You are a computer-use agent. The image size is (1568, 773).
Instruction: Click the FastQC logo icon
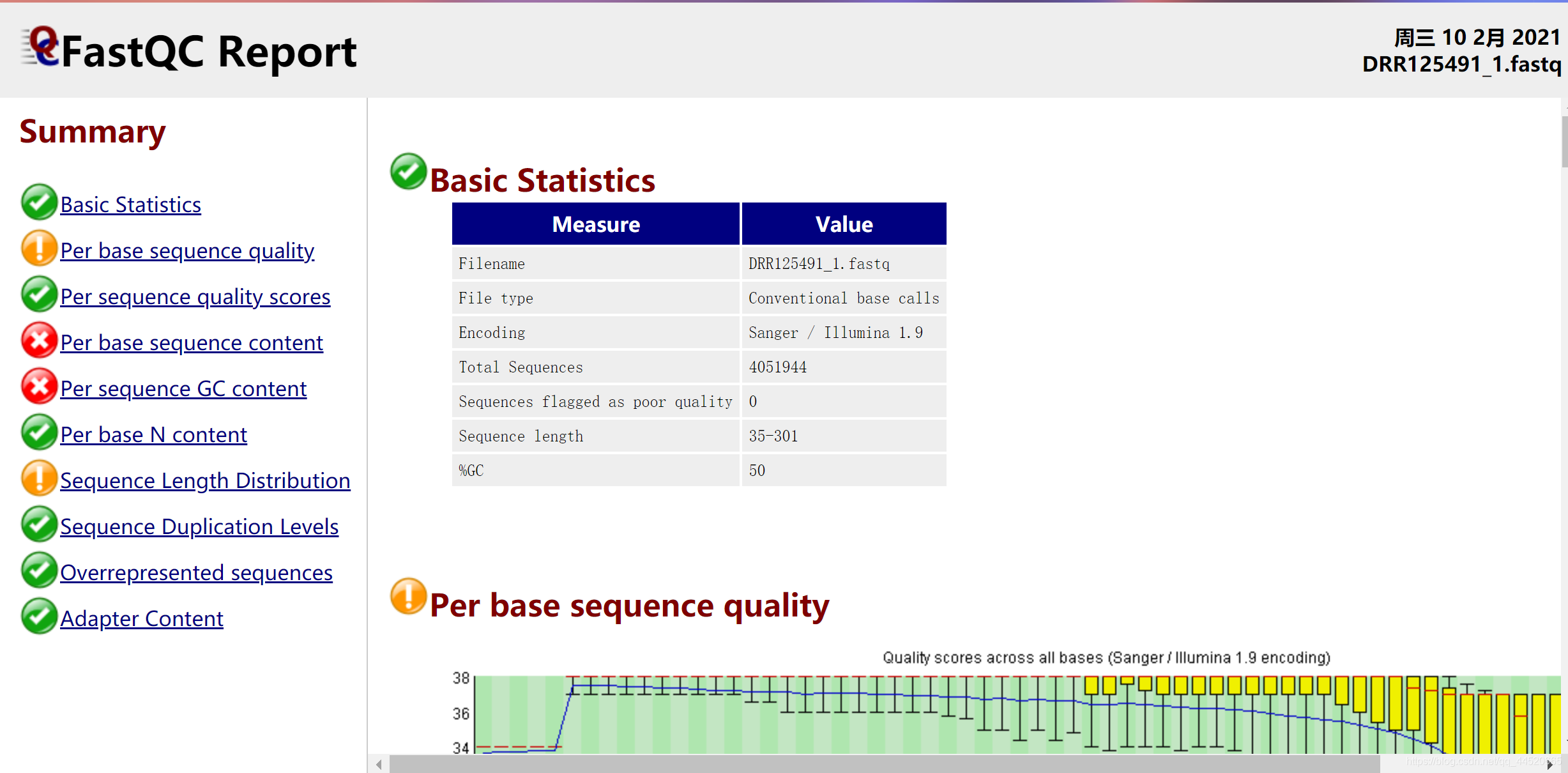pyautogui.click(x=40, y=47)
